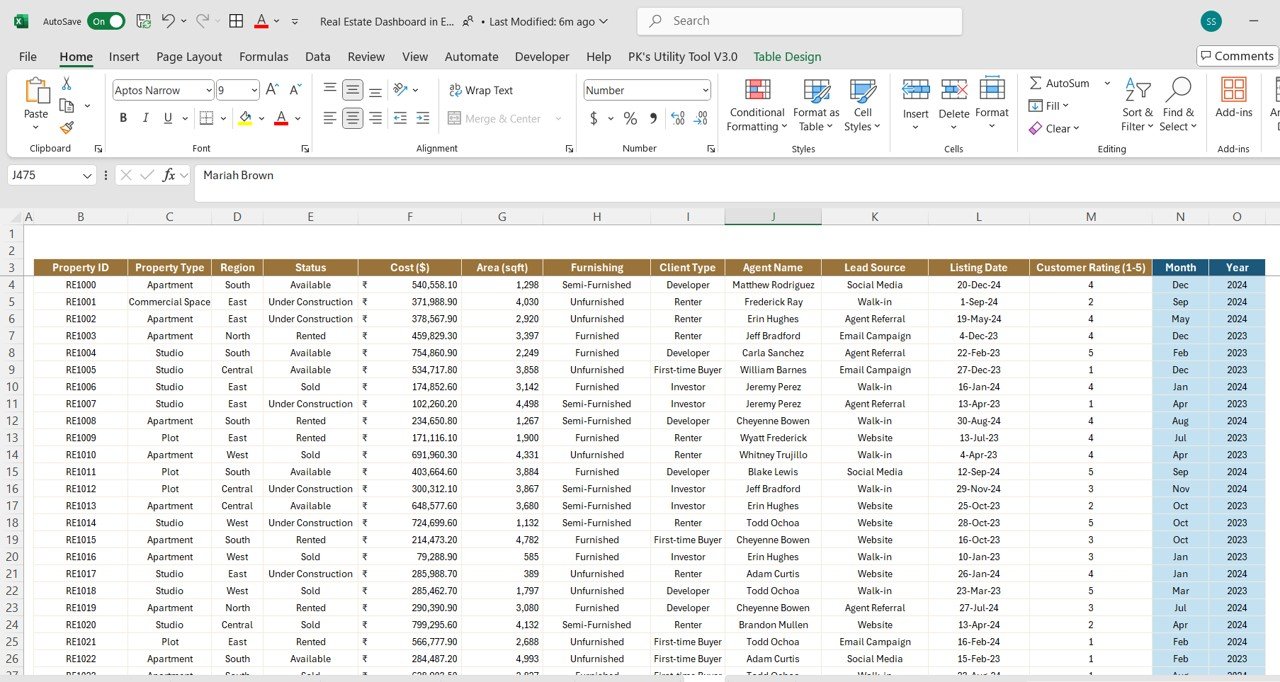Toggle Wrap Text for the cell
Viewport: 1280px width, 682px height.
pyautogui.click(x=480, y=90)
